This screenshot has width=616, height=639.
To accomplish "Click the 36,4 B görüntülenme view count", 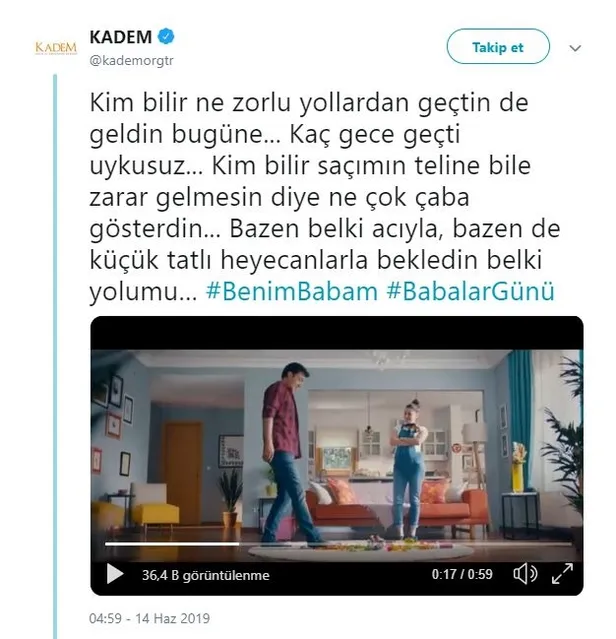I will pos(206,575).
